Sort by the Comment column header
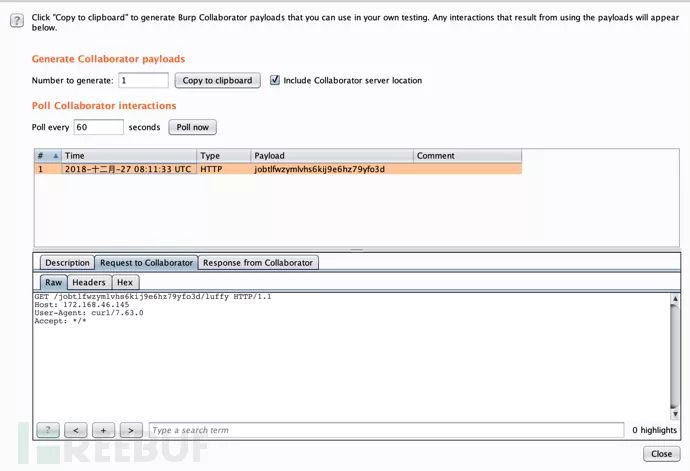The height and width of the screenshot is (471, 690). [x=467, y=156]
